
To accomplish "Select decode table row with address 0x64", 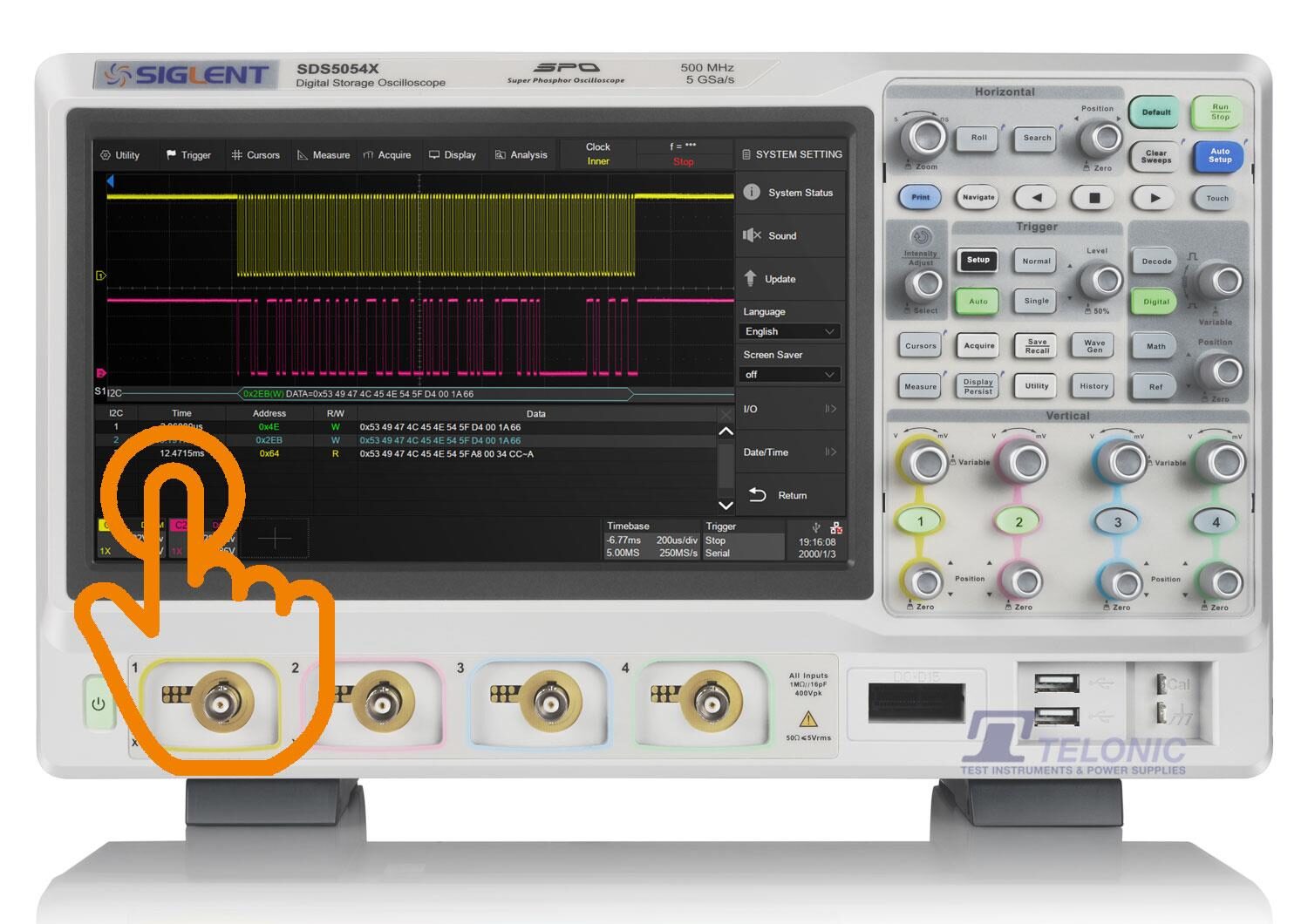I will (x=405, y=453).
